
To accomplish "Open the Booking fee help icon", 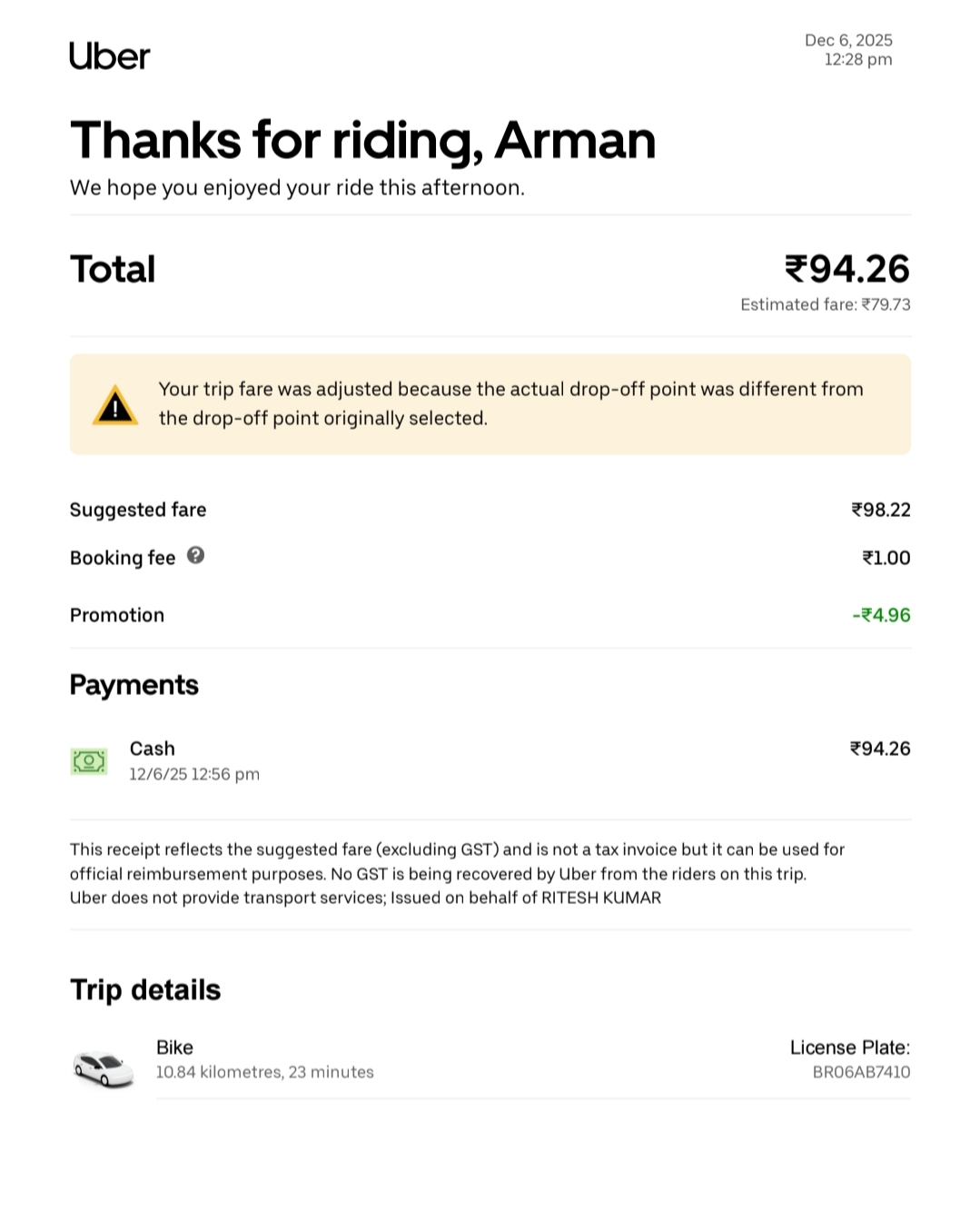I will 195,555.
